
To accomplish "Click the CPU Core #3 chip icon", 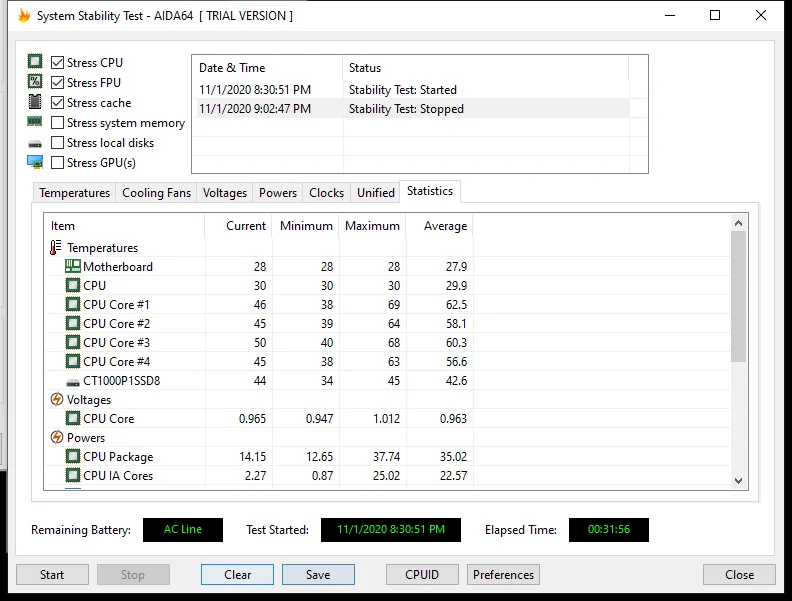I will pos(73,342).
